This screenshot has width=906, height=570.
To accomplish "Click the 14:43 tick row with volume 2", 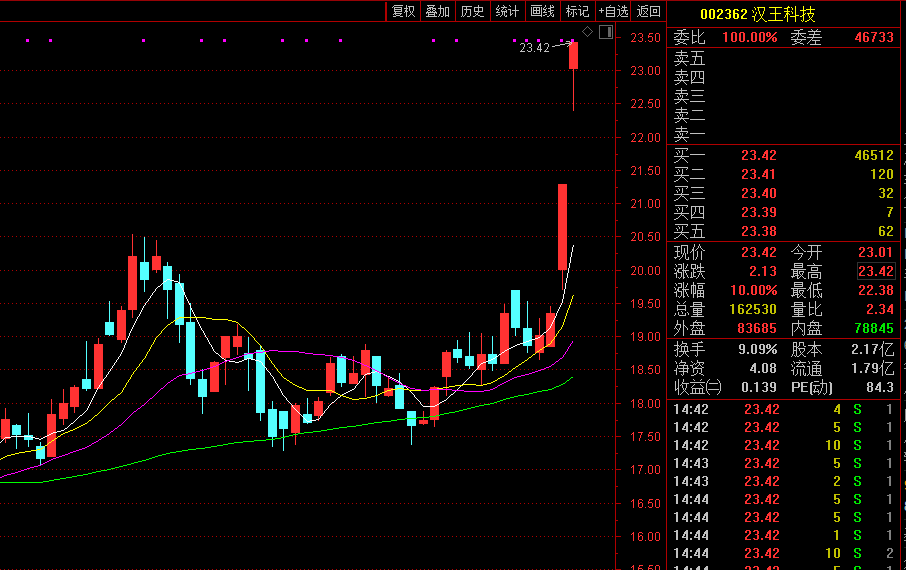I will click(783, 482).
